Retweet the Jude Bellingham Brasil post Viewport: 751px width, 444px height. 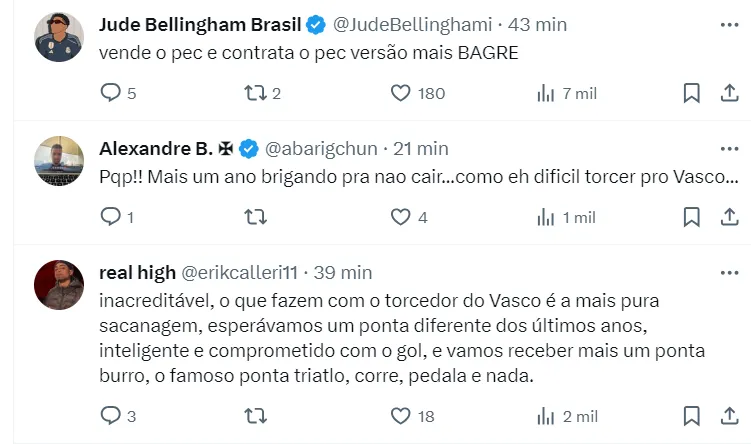(256, 93)
